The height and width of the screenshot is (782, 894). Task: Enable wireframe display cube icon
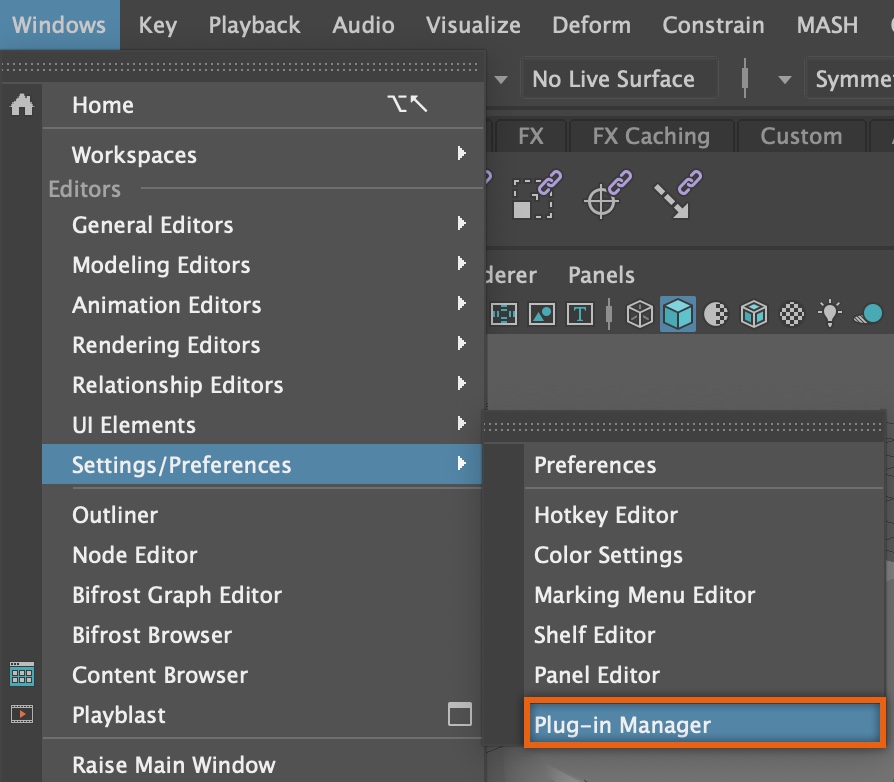point(639,315)
